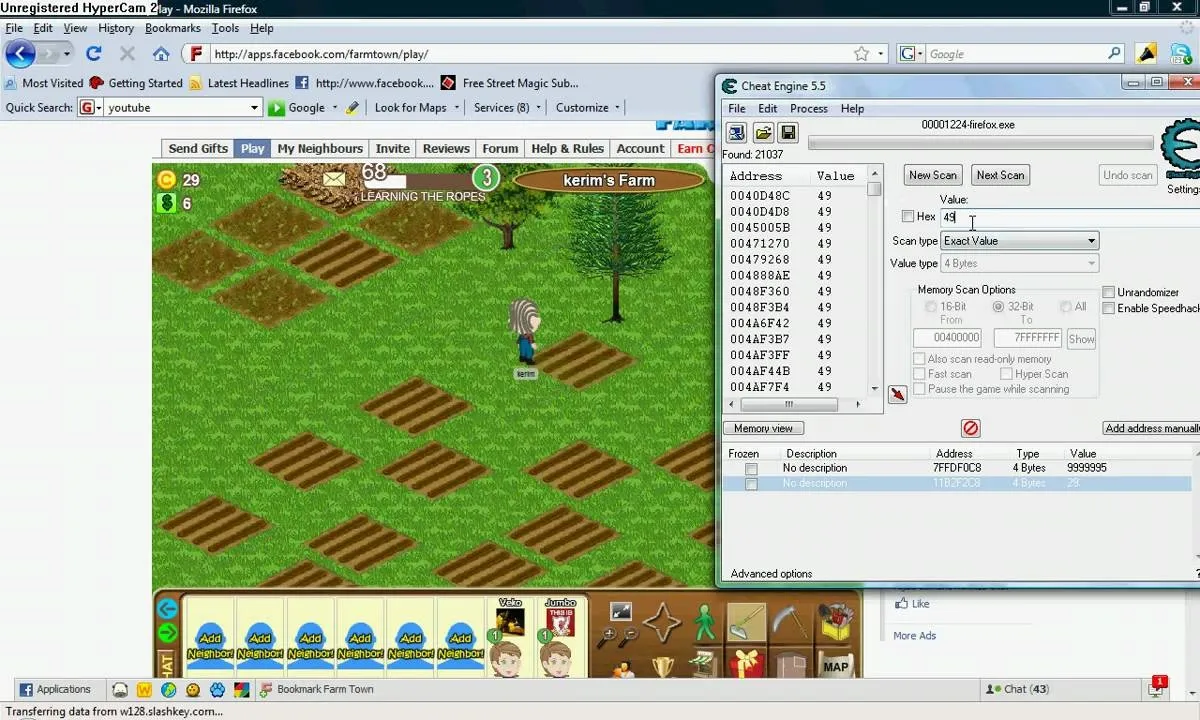Open the Firefox Tools menu
This screenshot has height=720, width=1200.
[225, 28]
